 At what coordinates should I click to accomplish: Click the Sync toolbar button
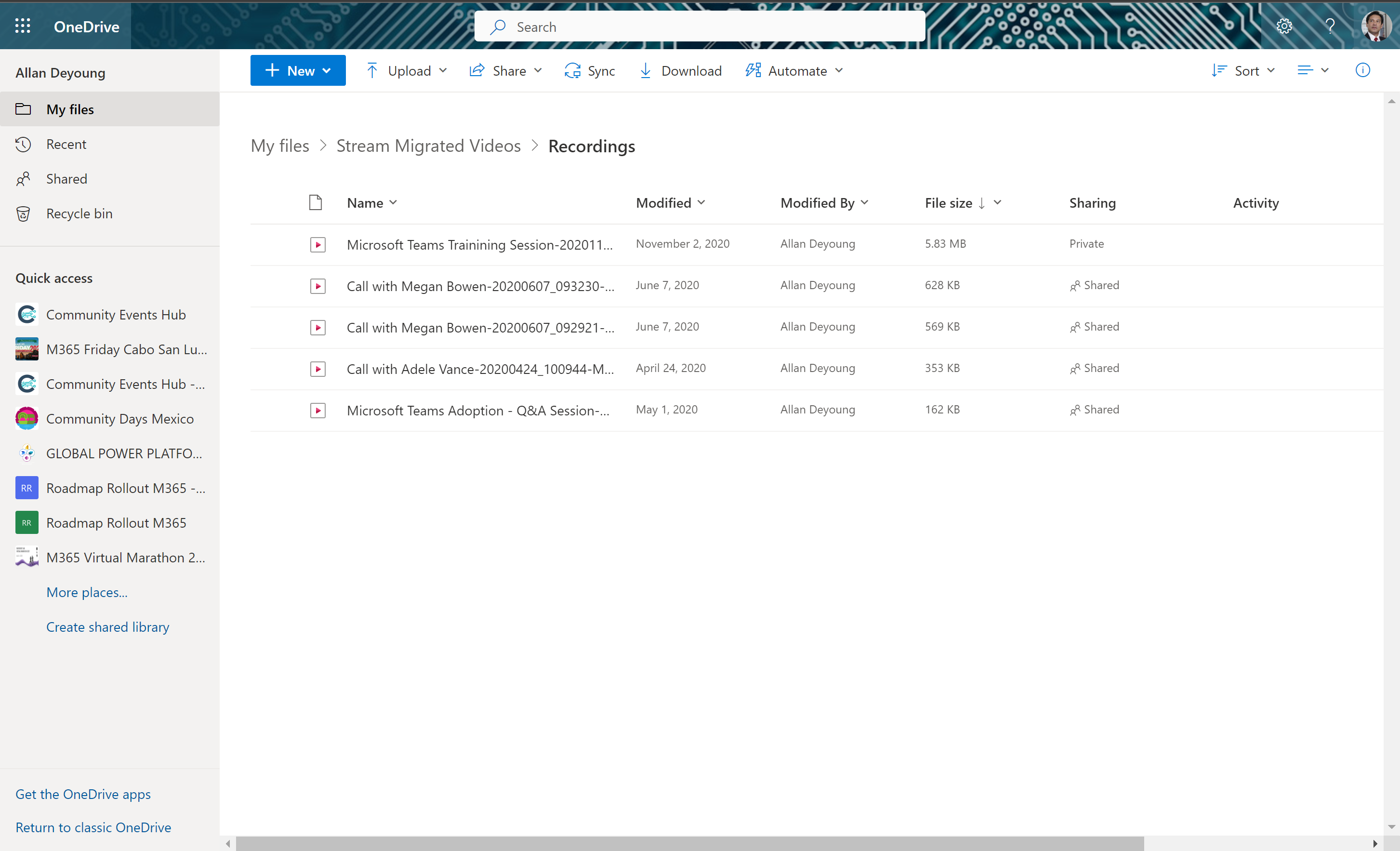tap(590, 70)
